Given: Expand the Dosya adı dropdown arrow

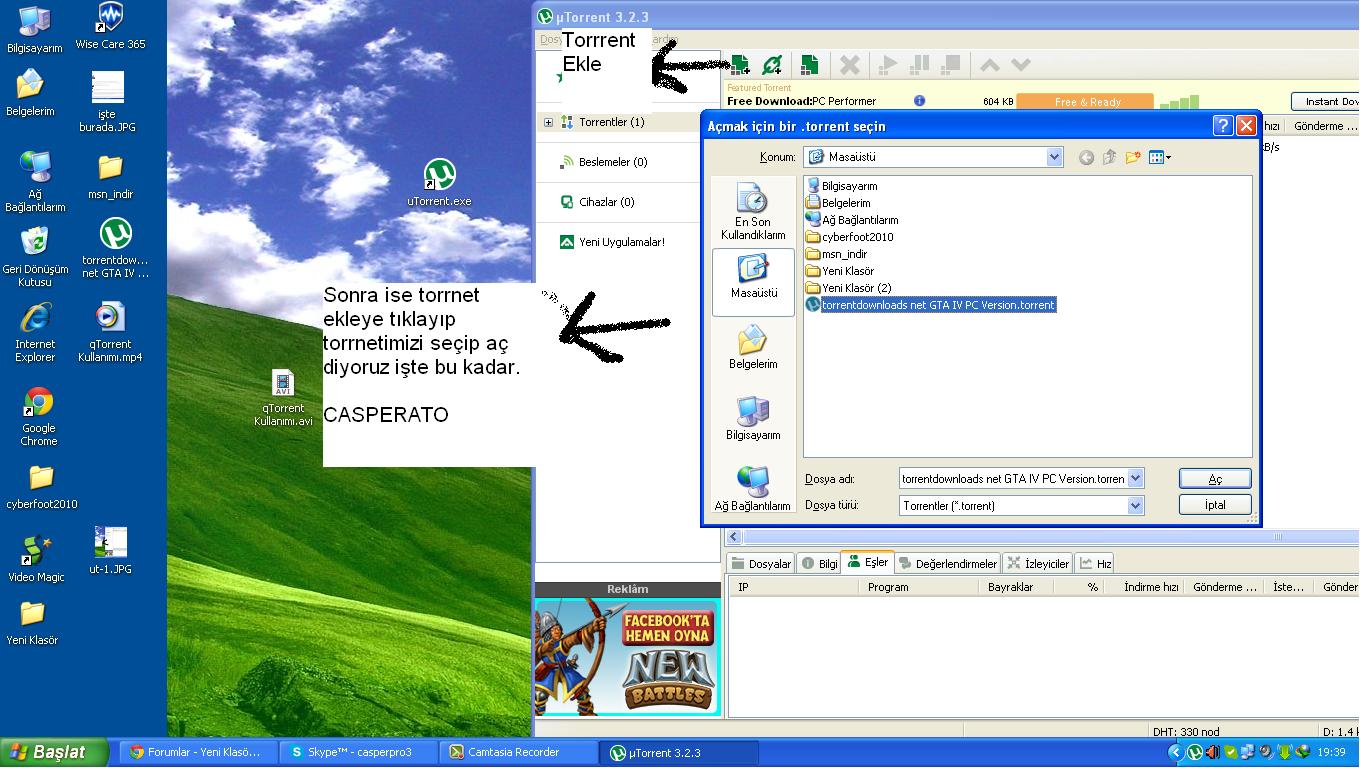Looking at the screenshot, I should 1135,479.
